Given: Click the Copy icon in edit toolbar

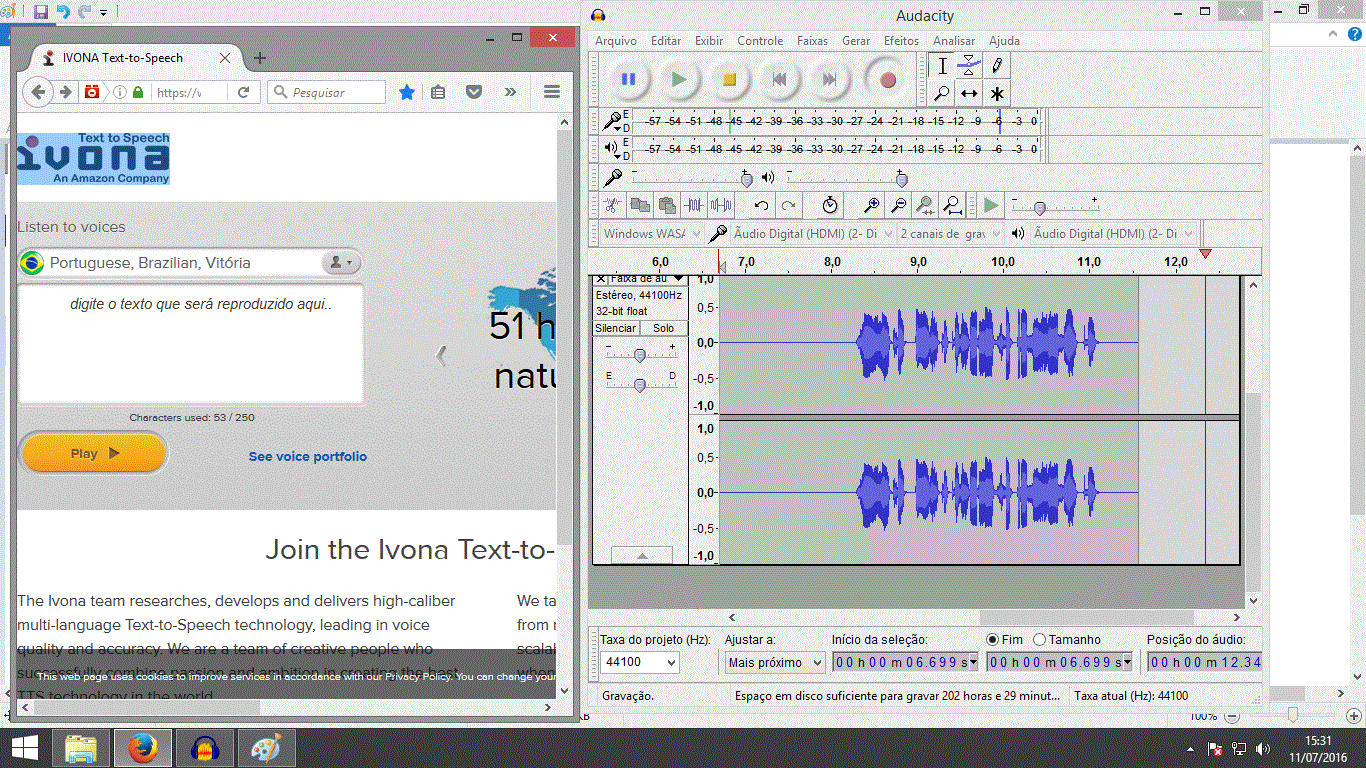Looking at the screenshot, I should click(640, 205).
